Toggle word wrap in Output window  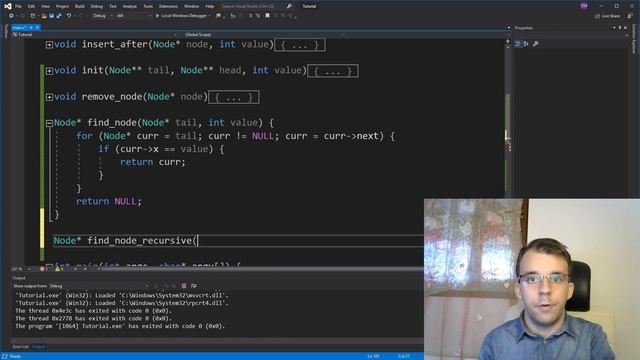point(193,286)
